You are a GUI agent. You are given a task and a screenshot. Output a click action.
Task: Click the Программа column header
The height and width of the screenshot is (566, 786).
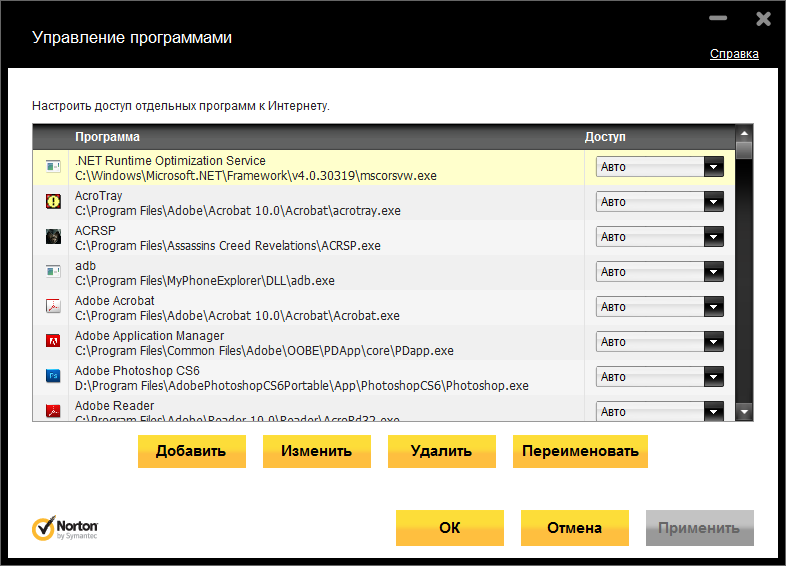(107, 137)
